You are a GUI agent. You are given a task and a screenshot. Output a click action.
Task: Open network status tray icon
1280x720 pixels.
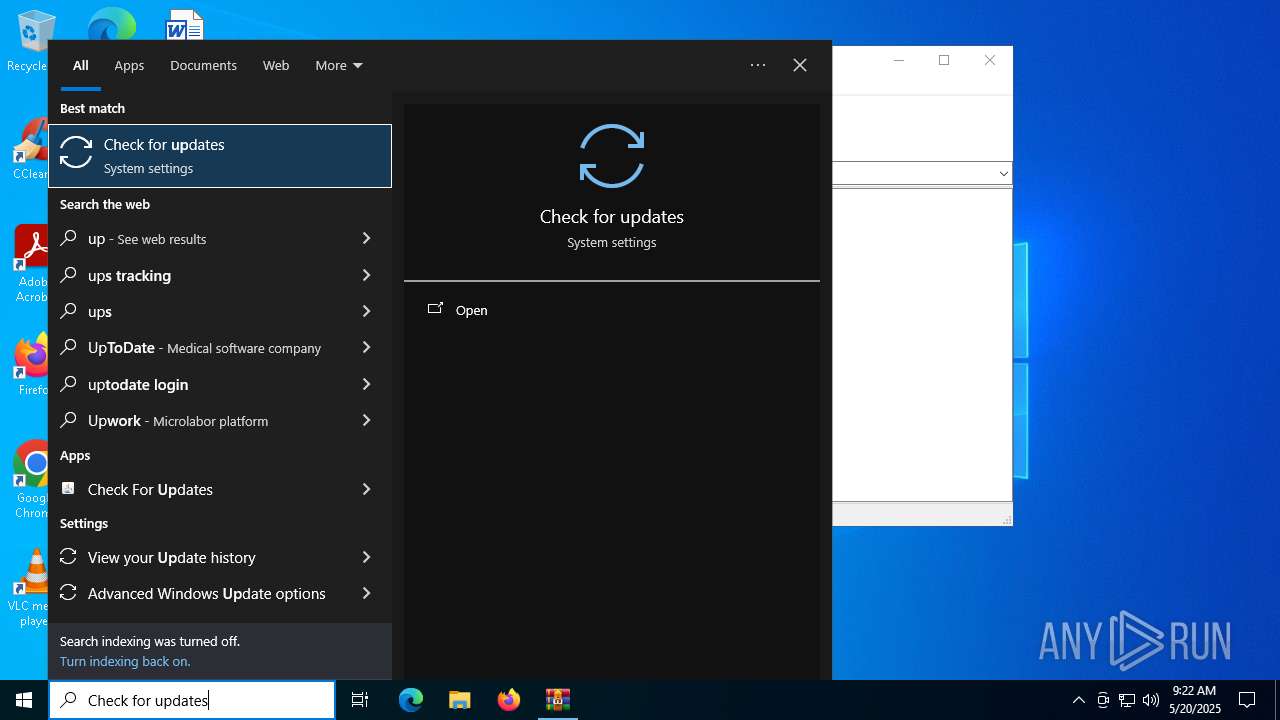[x=1127, y=700]
